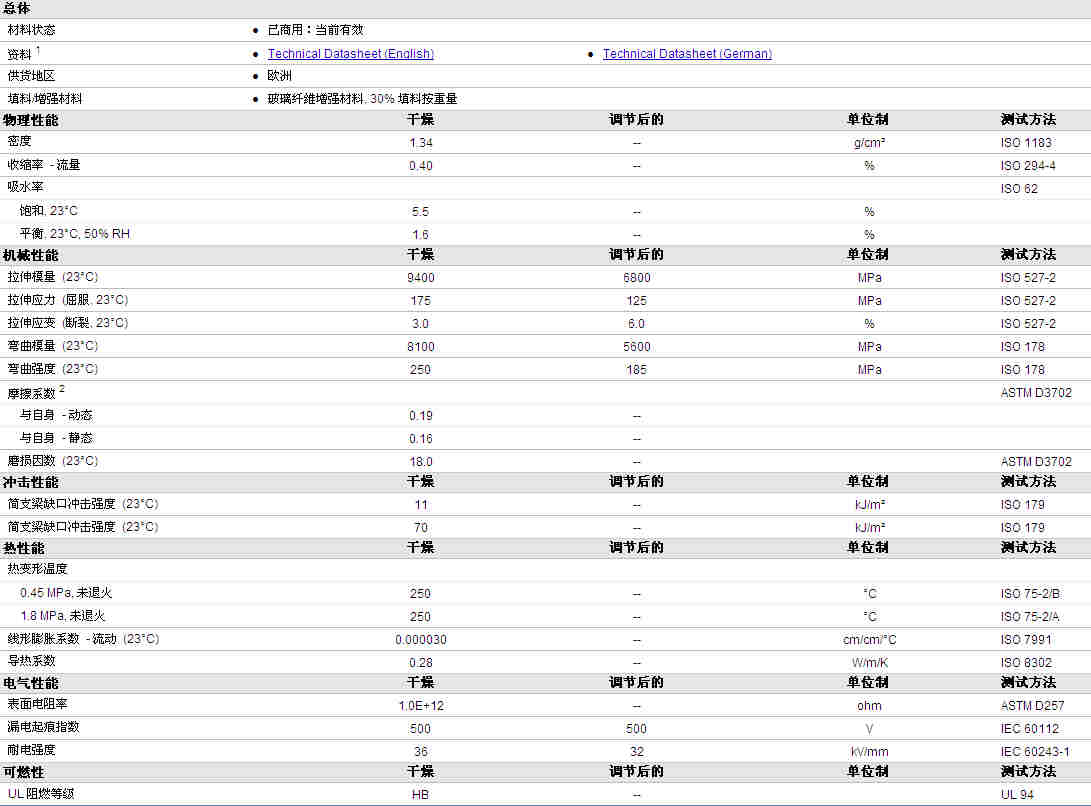Select flame rating value HB
Image resolution: width=1091 pixels, height=806 pixels.
420,795
